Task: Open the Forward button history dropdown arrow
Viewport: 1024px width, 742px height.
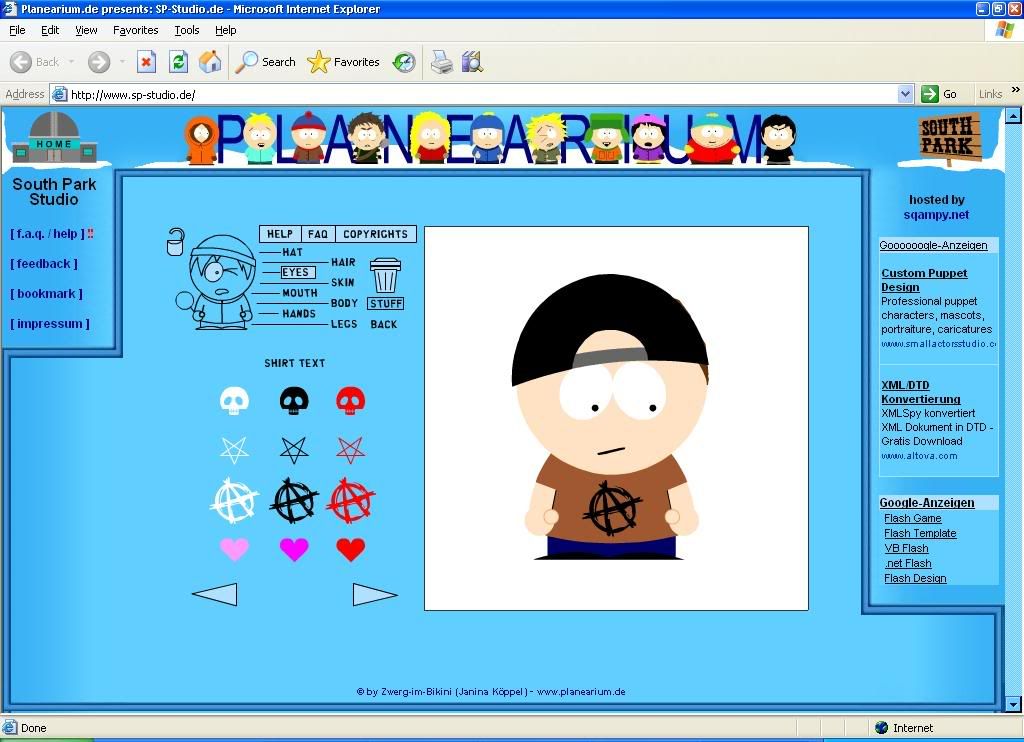Action: click(122, 62)
